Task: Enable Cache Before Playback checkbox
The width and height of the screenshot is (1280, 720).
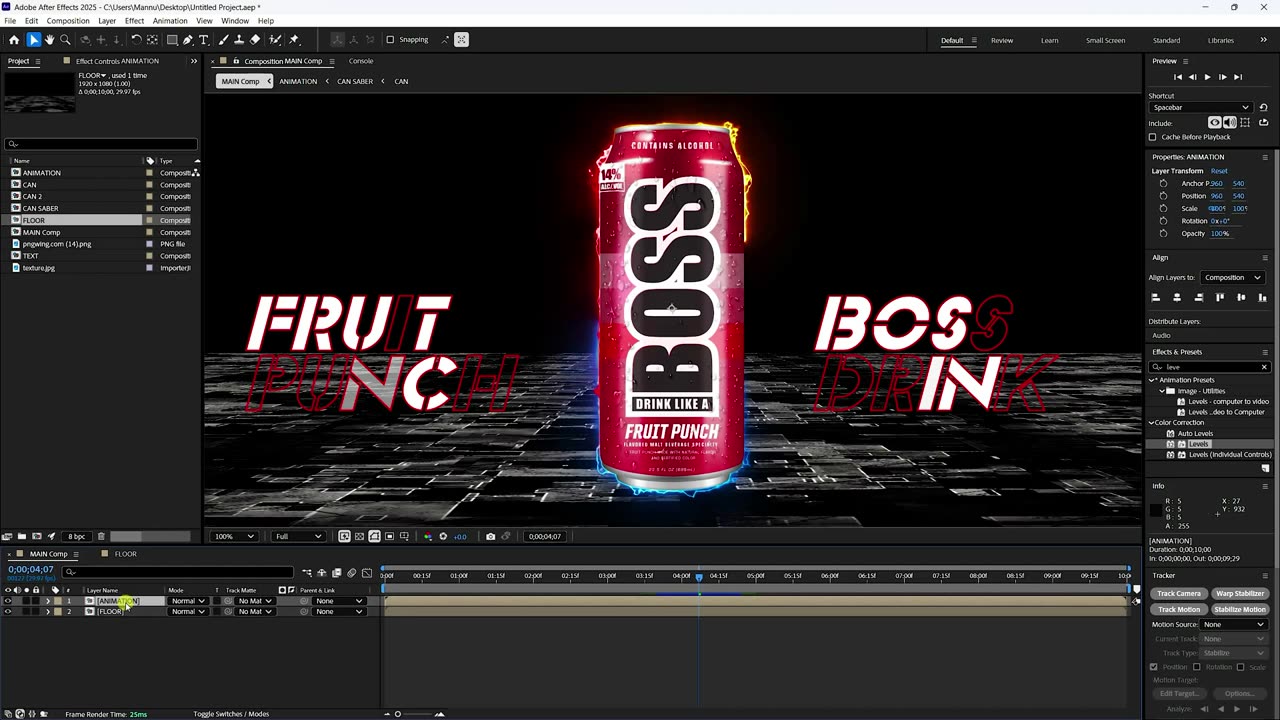Action: click(x=1153, y=137)
